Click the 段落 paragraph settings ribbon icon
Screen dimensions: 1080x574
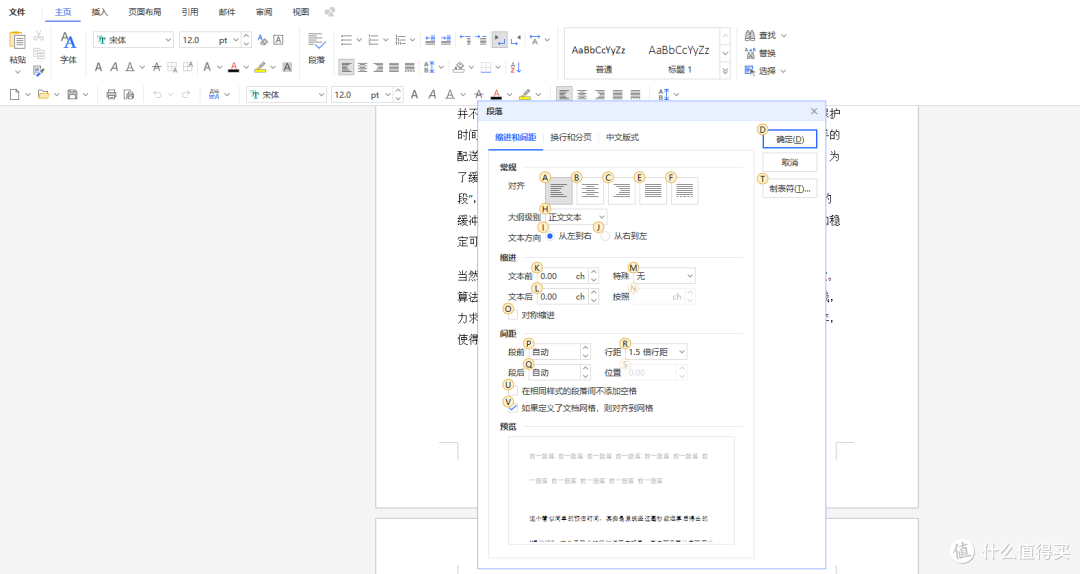tap(317, 41)
